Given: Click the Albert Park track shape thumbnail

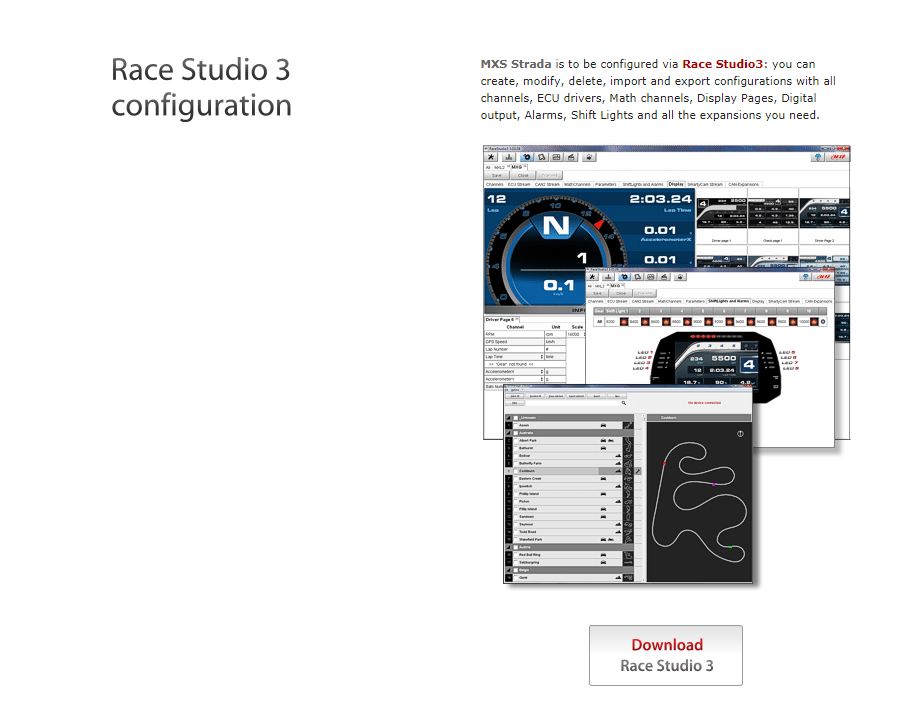Looking at the screenshot, I should [628, 440].
